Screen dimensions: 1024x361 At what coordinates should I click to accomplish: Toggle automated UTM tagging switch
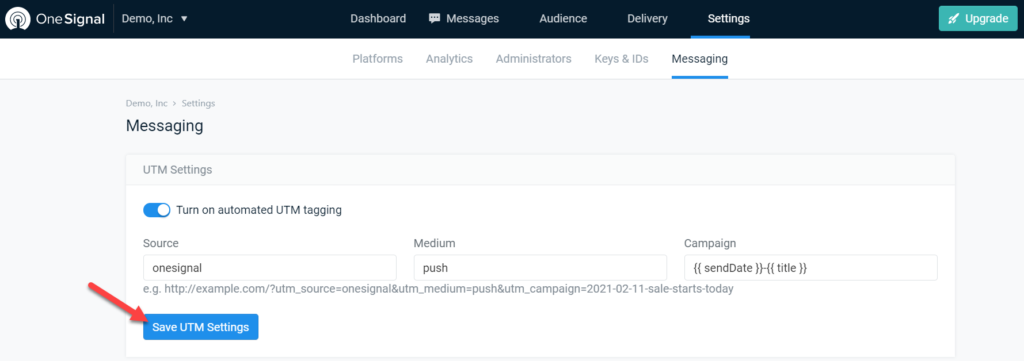point(157,210)
